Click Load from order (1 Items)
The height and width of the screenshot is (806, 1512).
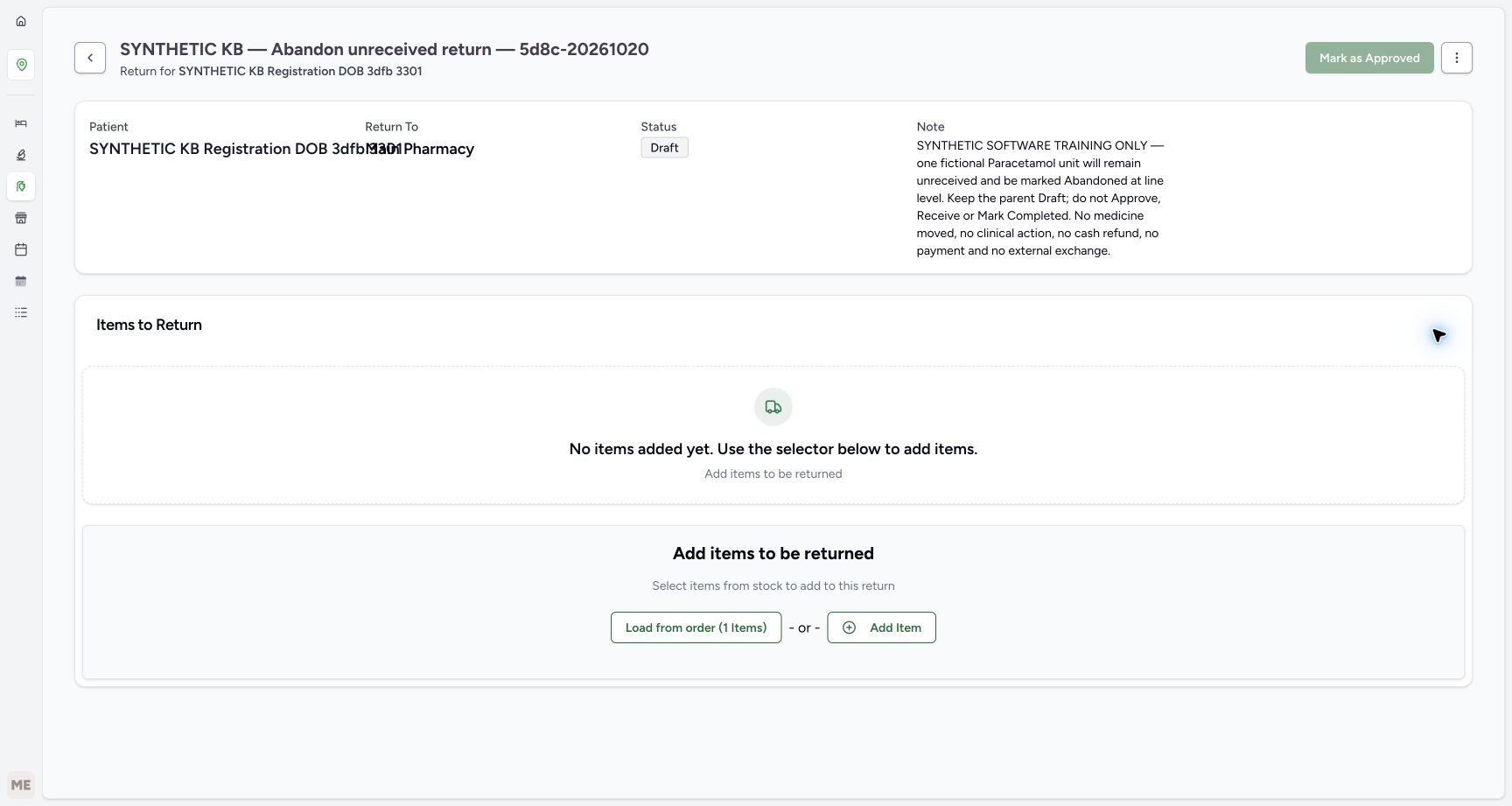tap(696, 627)
